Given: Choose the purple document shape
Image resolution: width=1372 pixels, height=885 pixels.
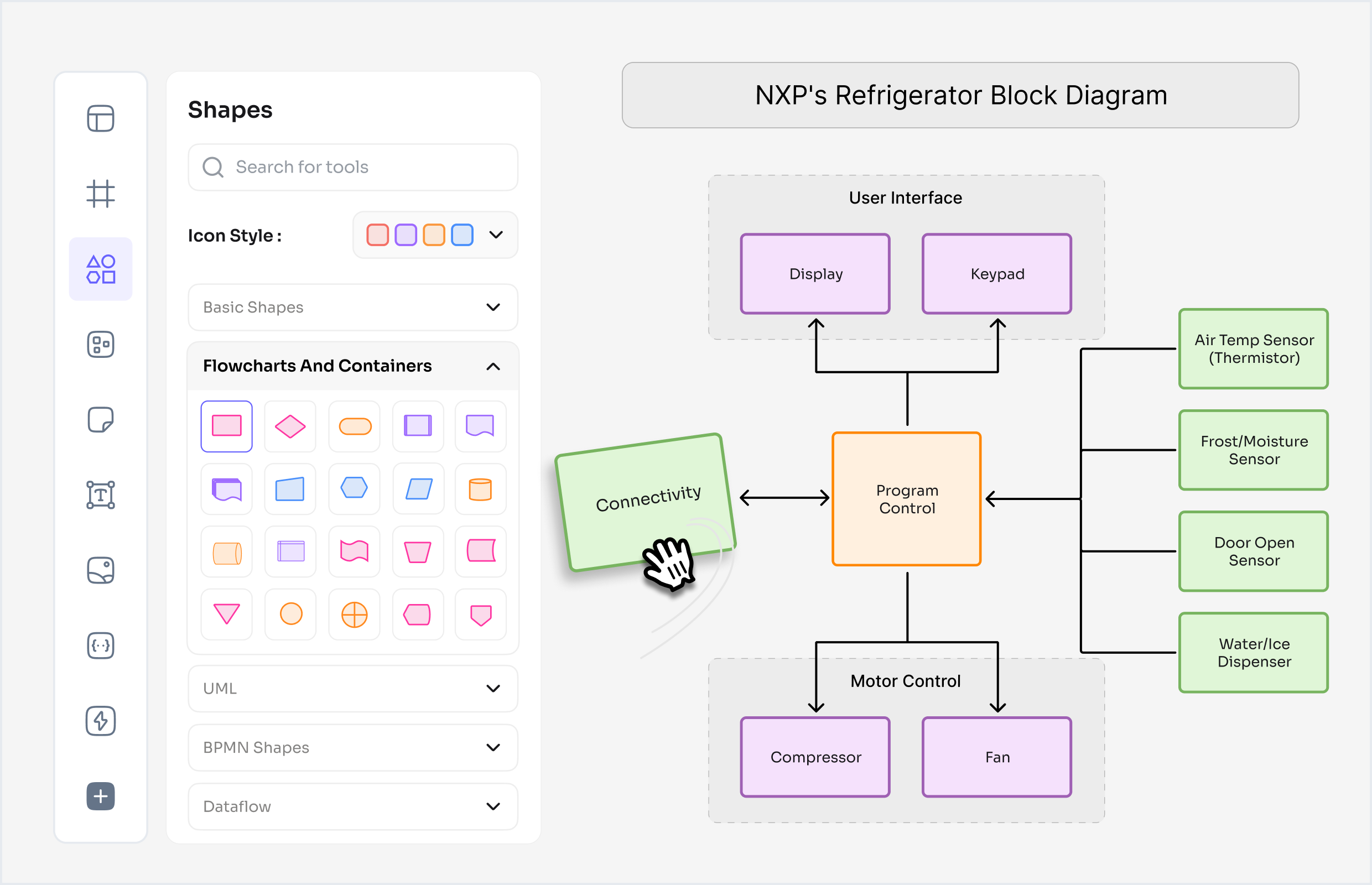Looking at the screenshot, I should coord(481,426).
